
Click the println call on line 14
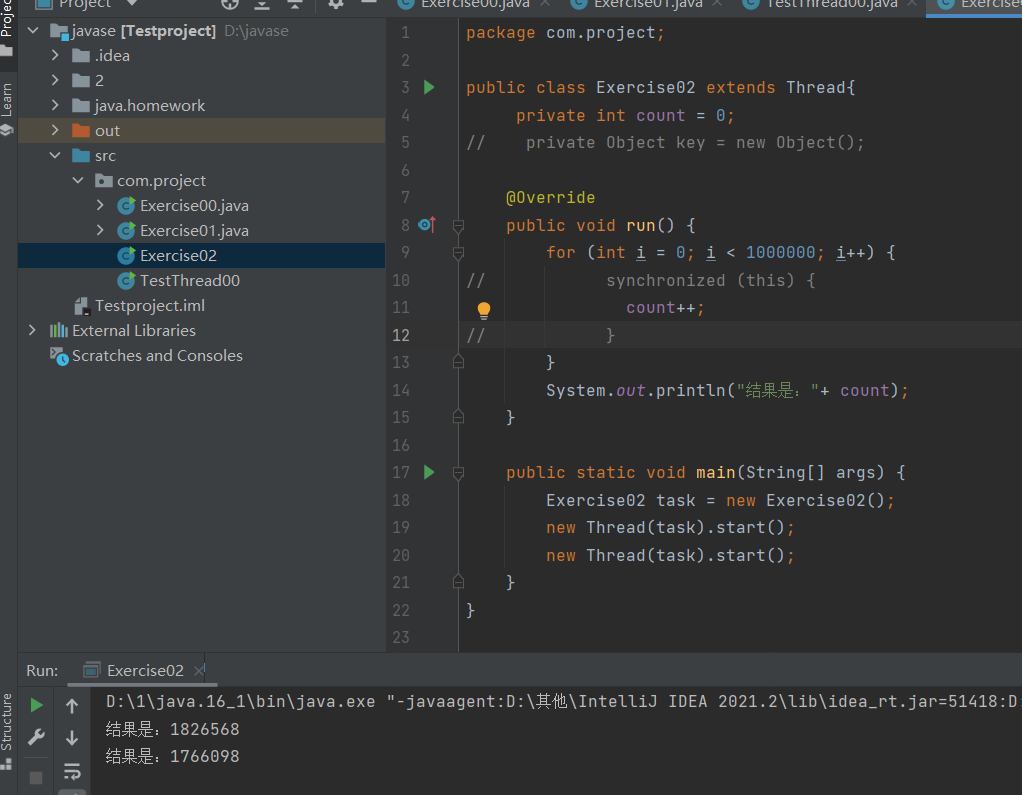click(x=690, y=390)
